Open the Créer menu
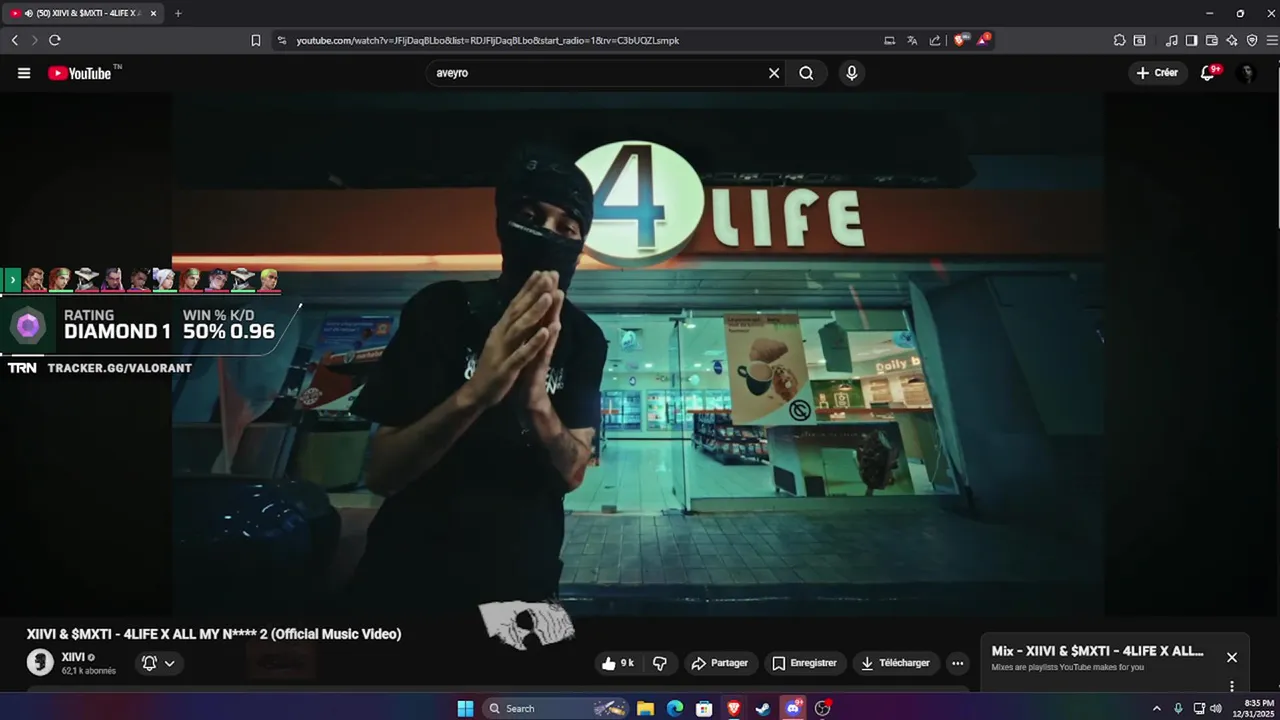Viewport: 1280px width, 720px height. pyautogui.click(x=1157, y=73)
